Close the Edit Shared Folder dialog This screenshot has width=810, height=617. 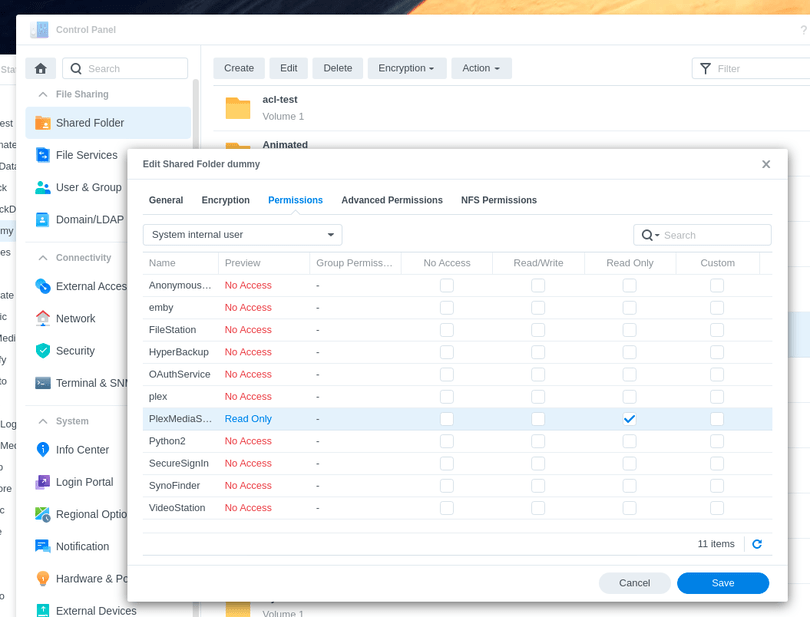tap(766, 164)
